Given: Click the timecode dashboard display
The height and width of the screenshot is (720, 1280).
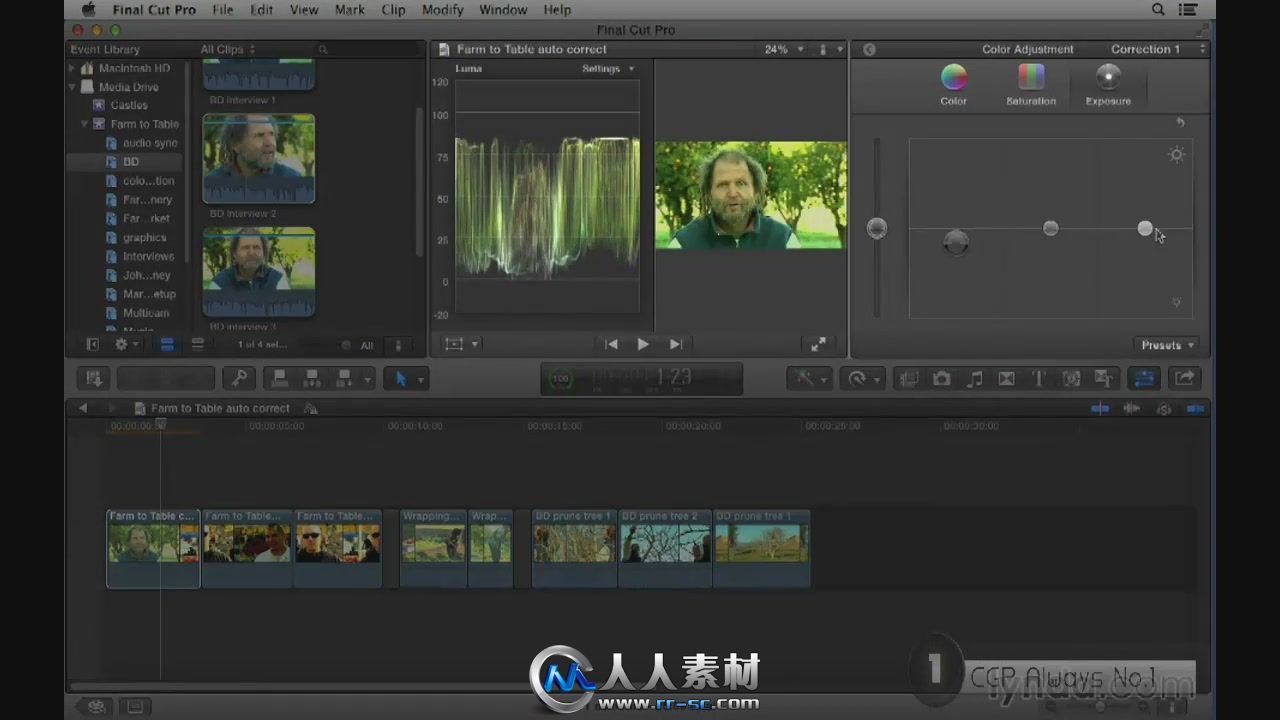Looking at the screenshot, I should [x=641, y=379].
